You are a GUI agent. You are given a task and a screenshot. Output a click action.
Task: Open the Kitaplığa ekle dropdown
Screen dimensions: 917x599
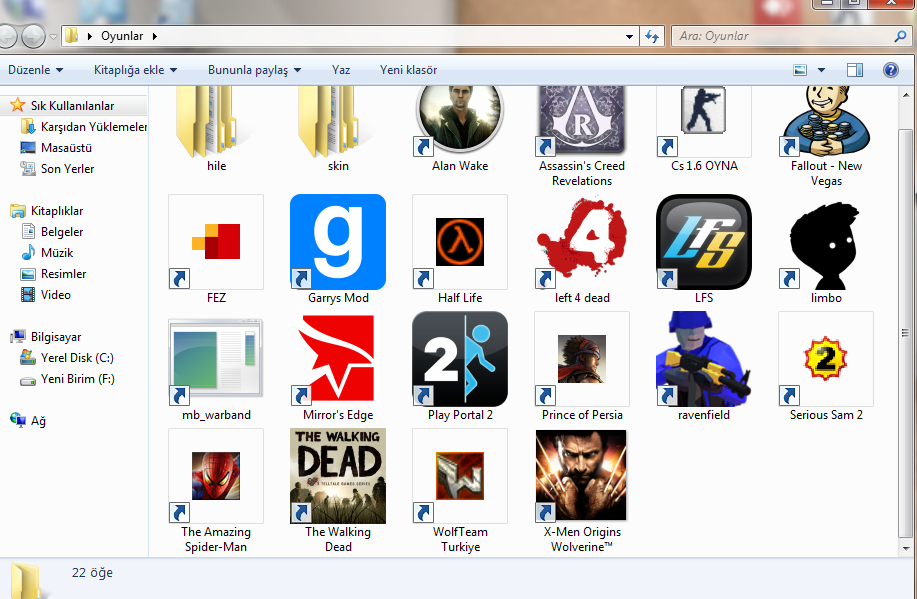pyautogui.click(x=135, y=70)
